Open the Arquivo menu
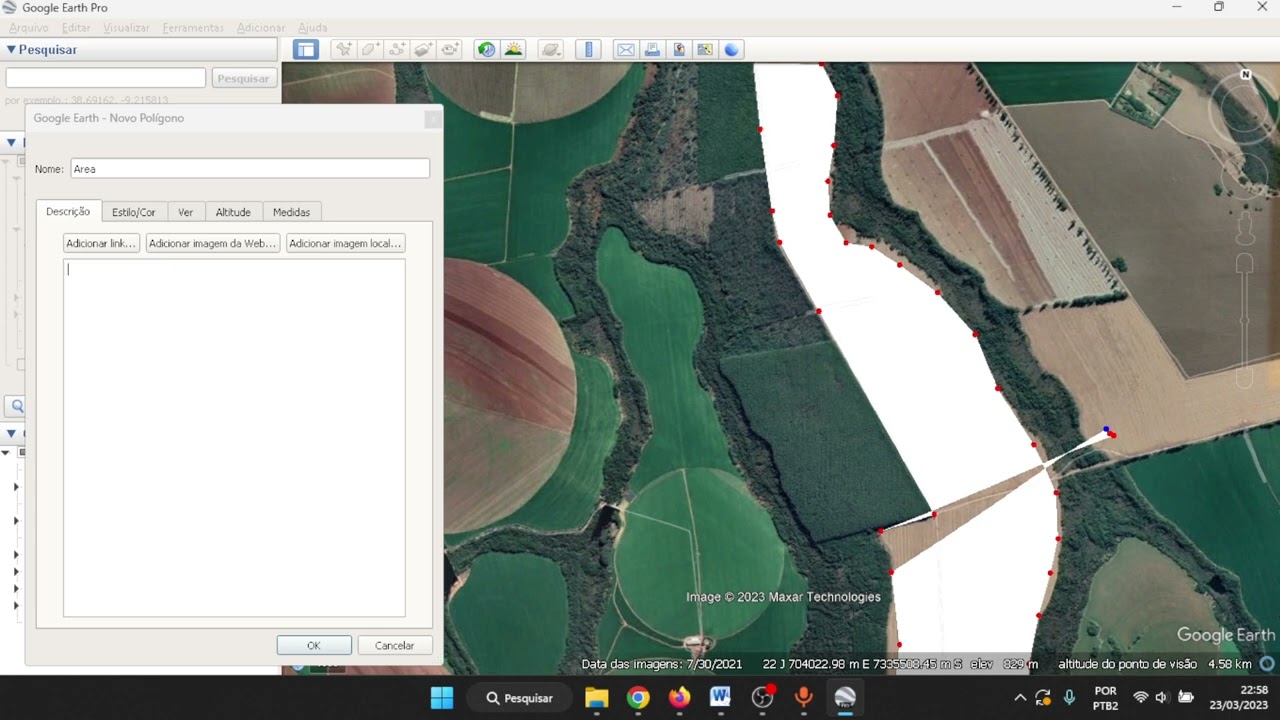The image size is (1280, 720). (x=28, y=28)
